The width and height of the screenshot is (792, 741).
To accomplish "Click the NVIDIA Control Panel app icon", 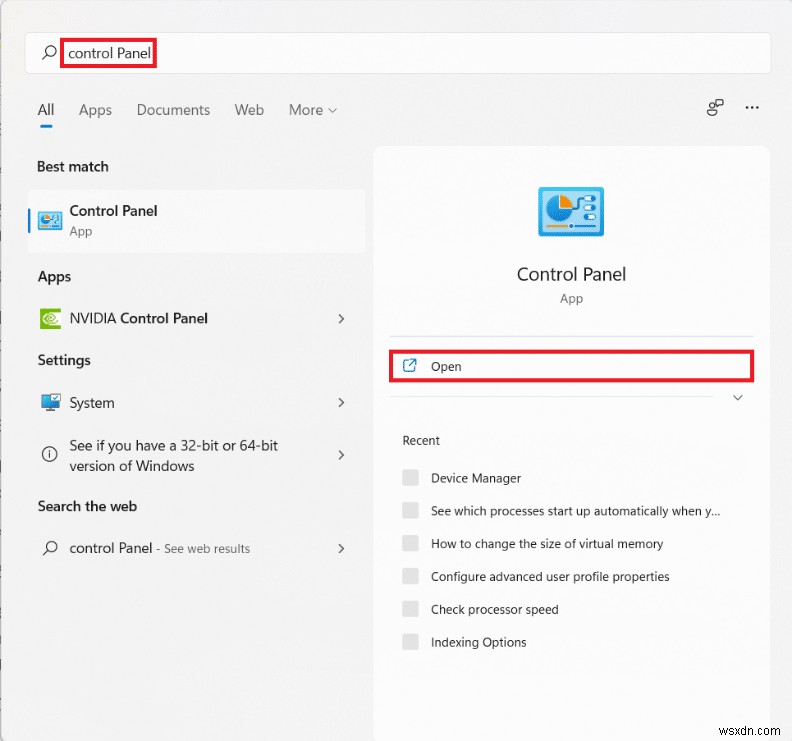I will pyautogui.click(x=50, y=318).
